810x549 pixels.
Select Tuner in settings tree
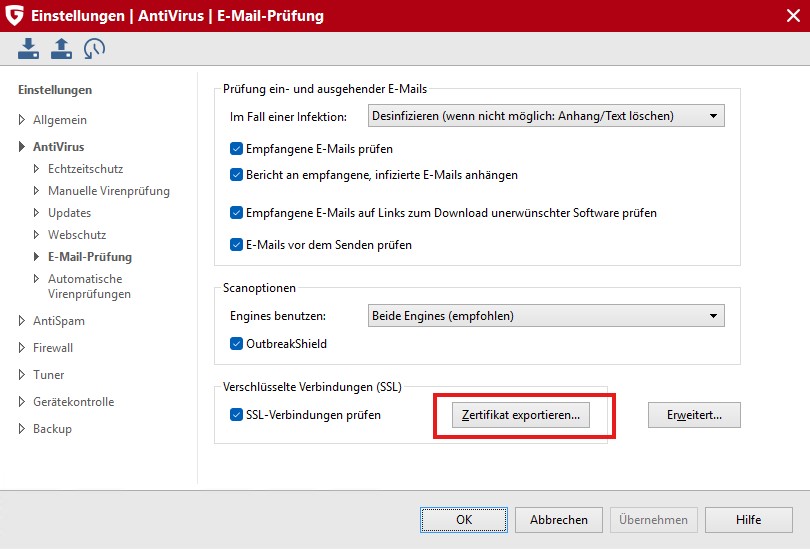tap(49, 374)
